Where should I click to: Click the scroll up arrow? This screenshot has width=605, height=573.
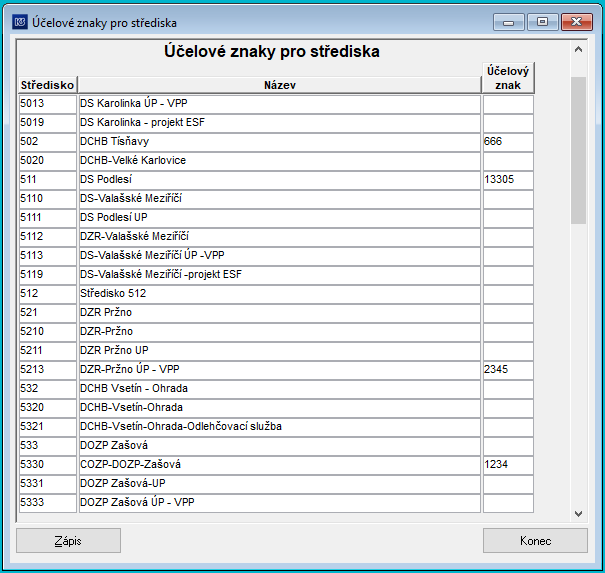coord(578,49)
